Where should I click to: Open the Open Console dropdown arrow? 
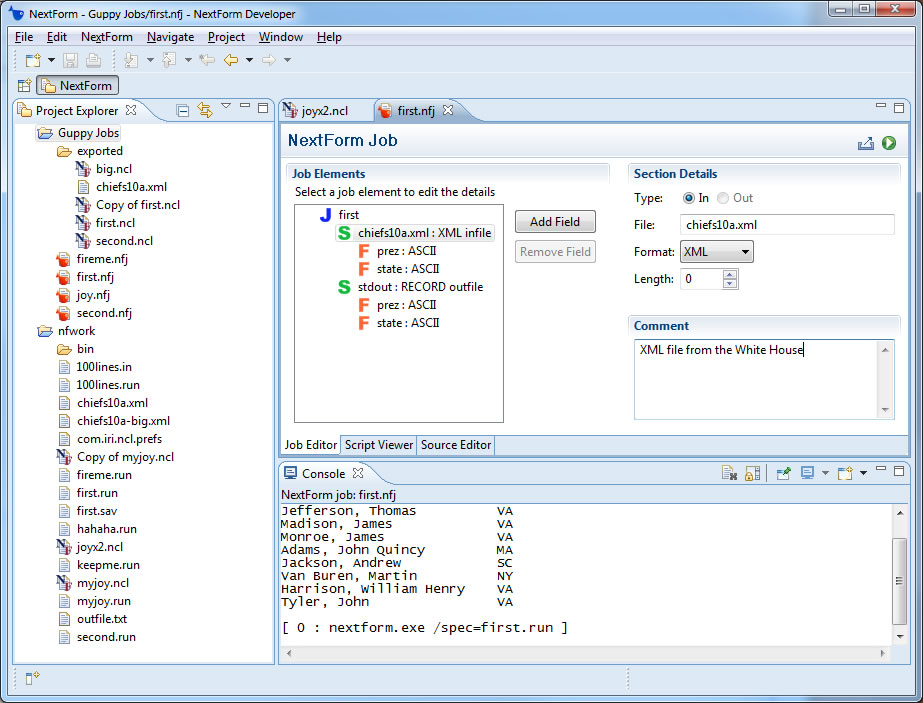click(x=864, y=473)
